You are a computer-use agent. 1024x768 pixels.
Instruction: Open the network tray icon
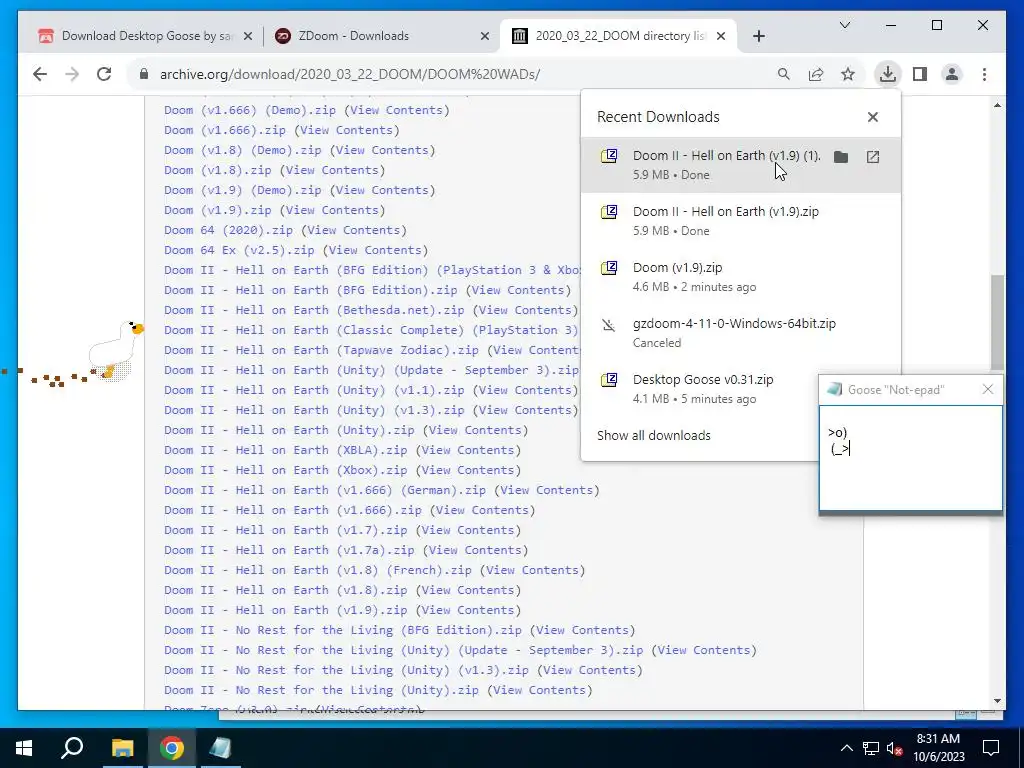(x=871, y=748)
